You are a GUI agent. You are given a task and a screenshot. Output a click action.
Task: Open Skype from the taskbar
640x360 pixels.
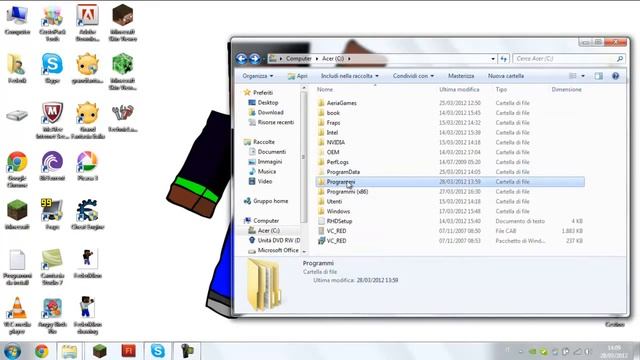pyautogui.click(x=158, y=351)
